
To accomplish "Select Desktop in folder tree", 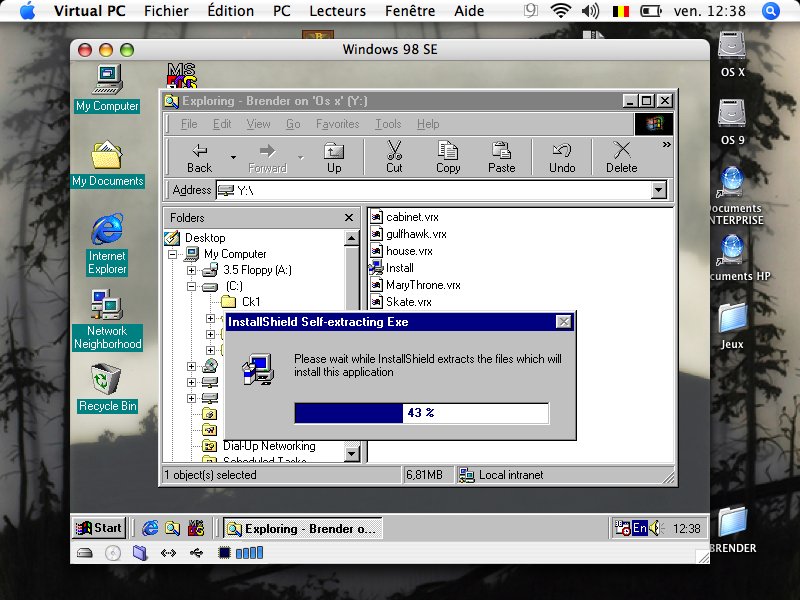I will coord(205,238).
